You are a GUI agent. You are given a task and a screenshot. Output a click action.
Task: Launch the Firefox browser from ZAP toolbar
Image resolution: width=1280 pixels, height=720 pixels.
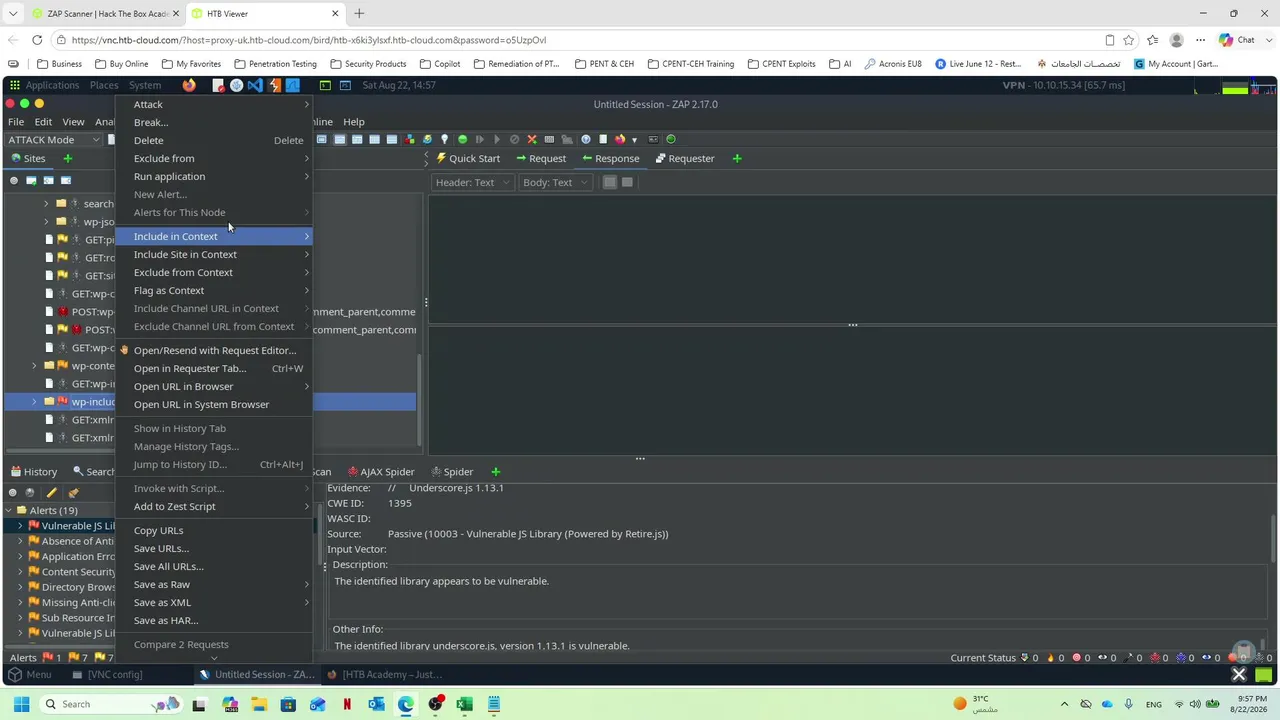pos(620,139)
